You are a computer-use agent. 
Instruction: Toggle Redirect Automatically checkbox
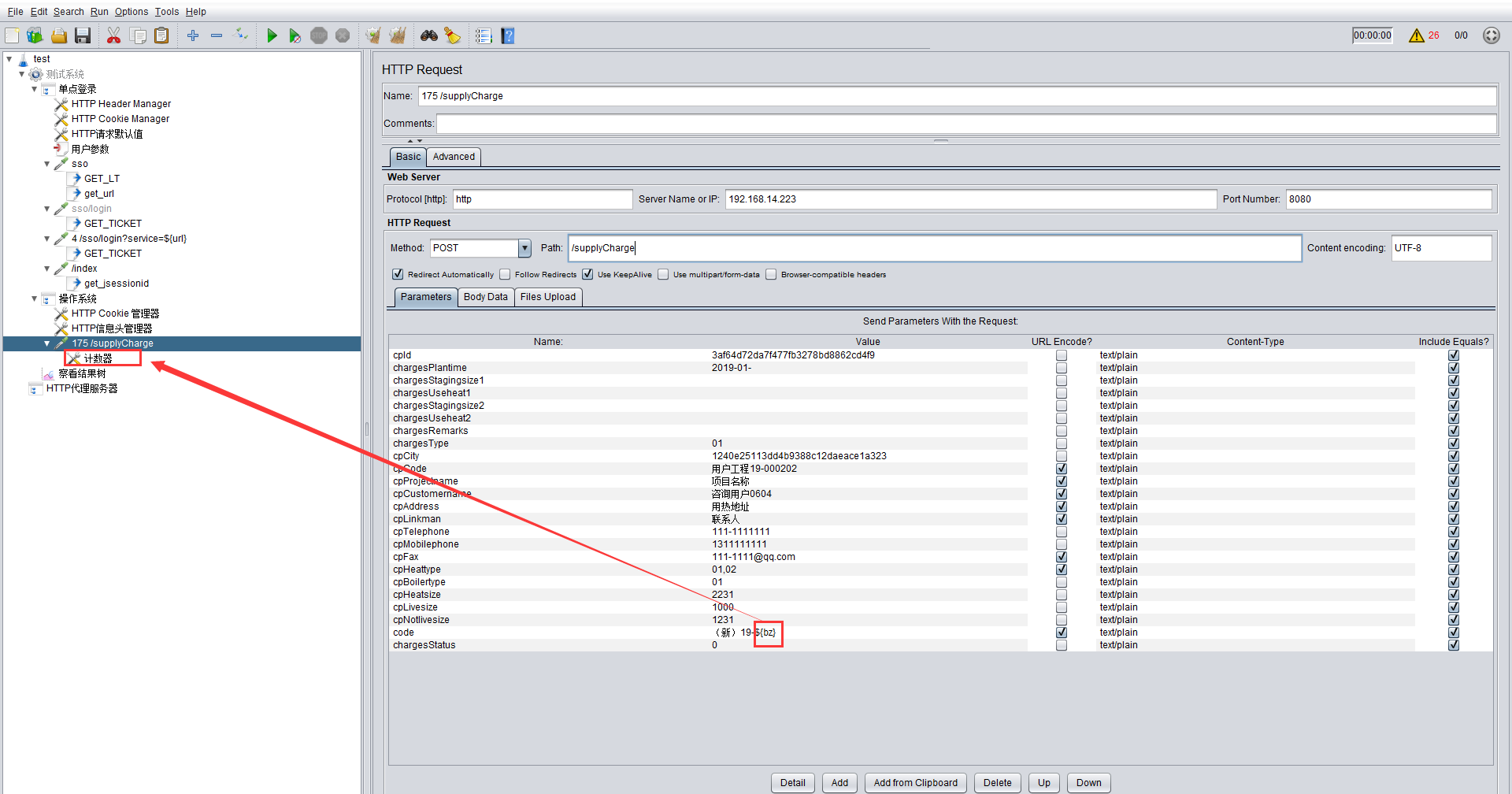coord(398,274)
